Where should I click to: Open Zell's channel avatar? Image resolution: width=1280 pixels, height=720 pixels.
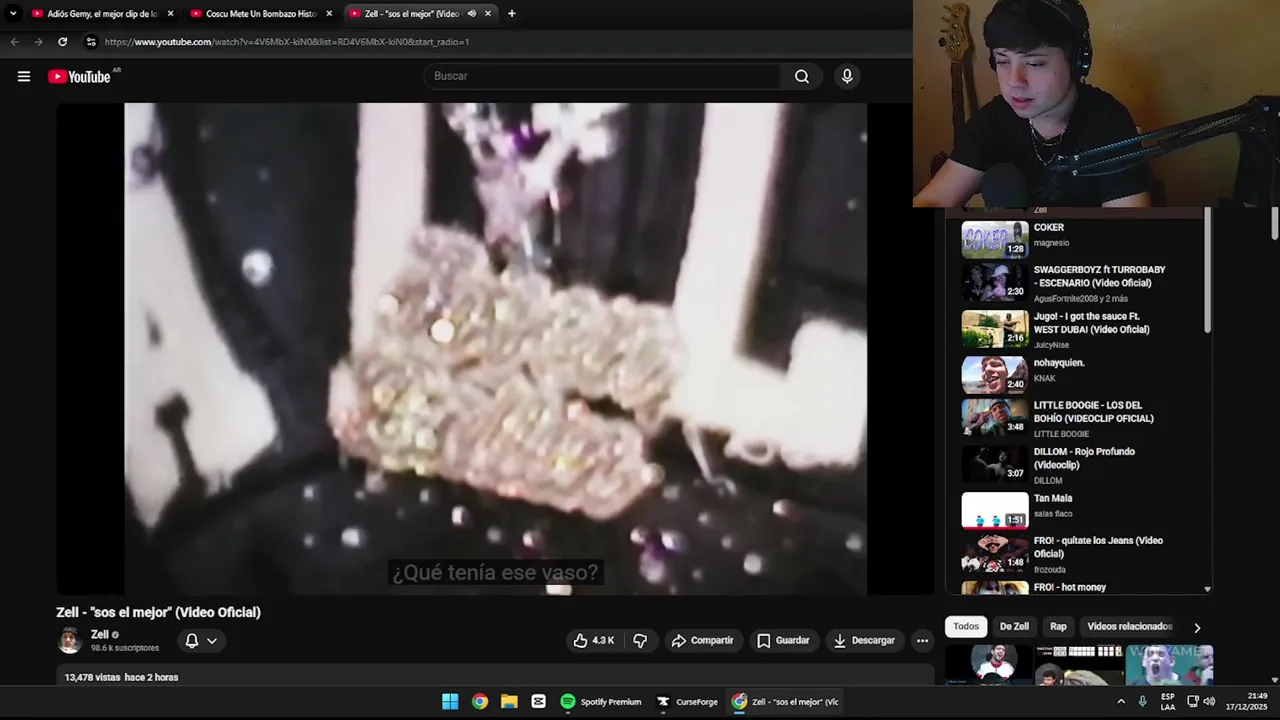(x=69, y=640)
